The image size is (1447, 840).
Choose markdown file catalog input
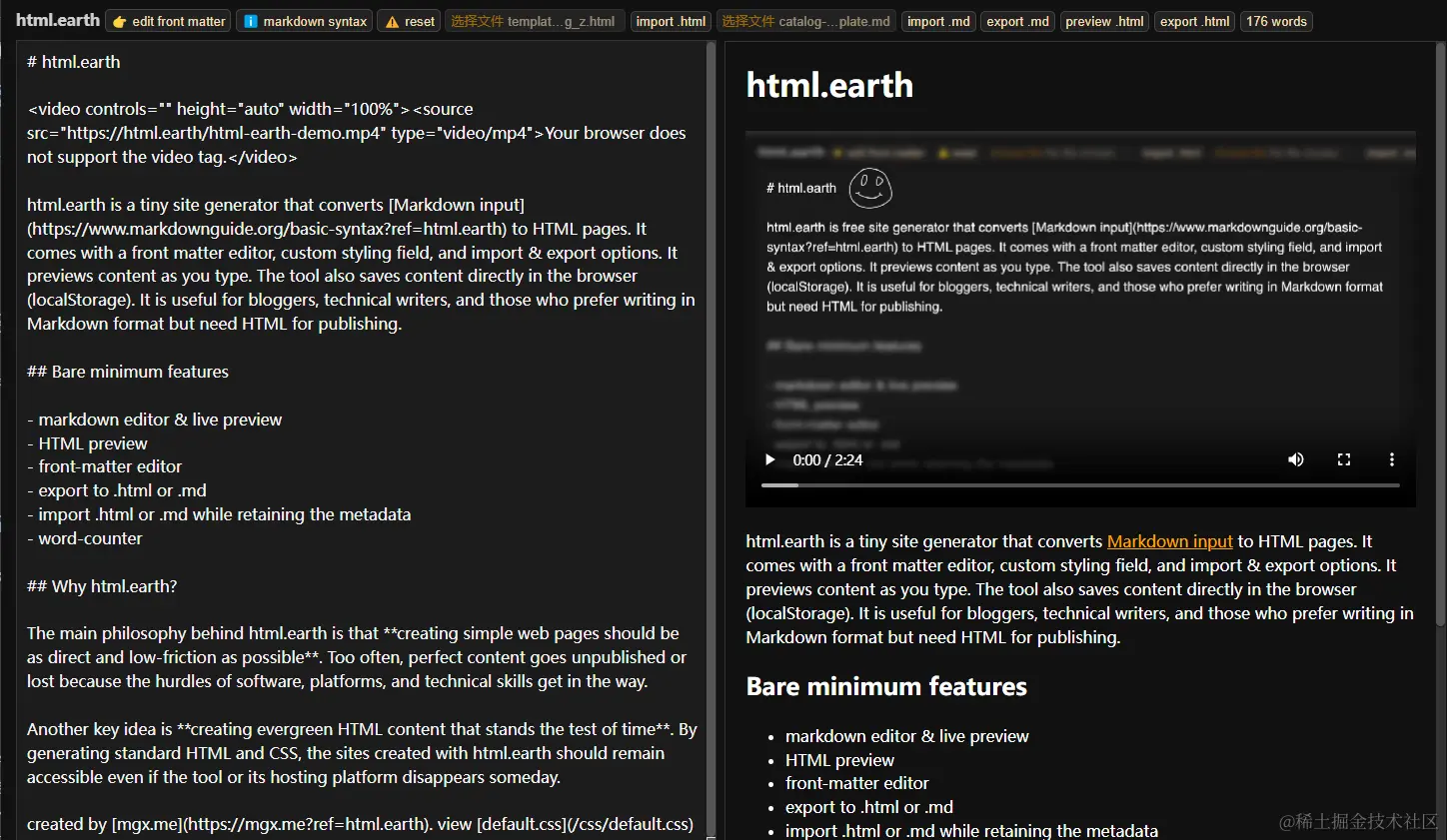[806, 21]
